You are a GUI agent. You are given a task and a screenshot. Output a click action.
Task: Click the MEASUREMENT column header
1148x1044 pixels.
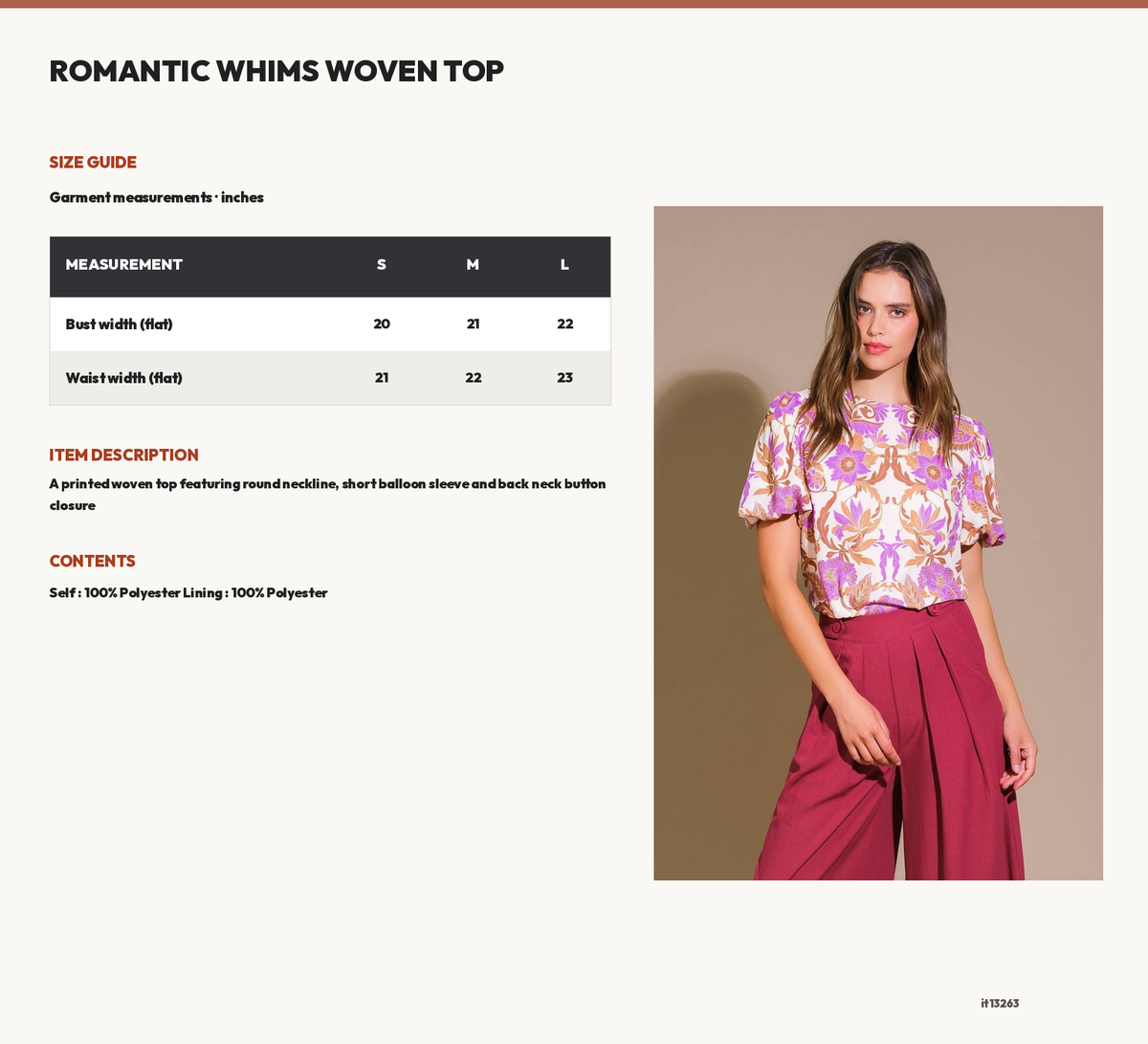point(124,265)
